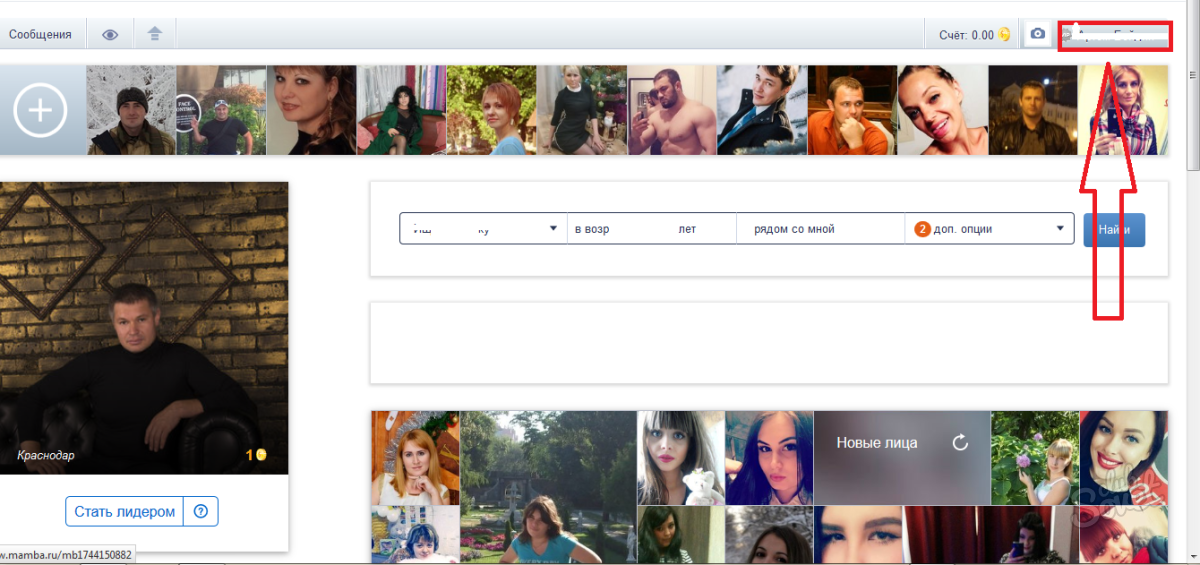The image size is (1200, 565).
Task: Open the Сообщения menu item
Action: point(40,35)
